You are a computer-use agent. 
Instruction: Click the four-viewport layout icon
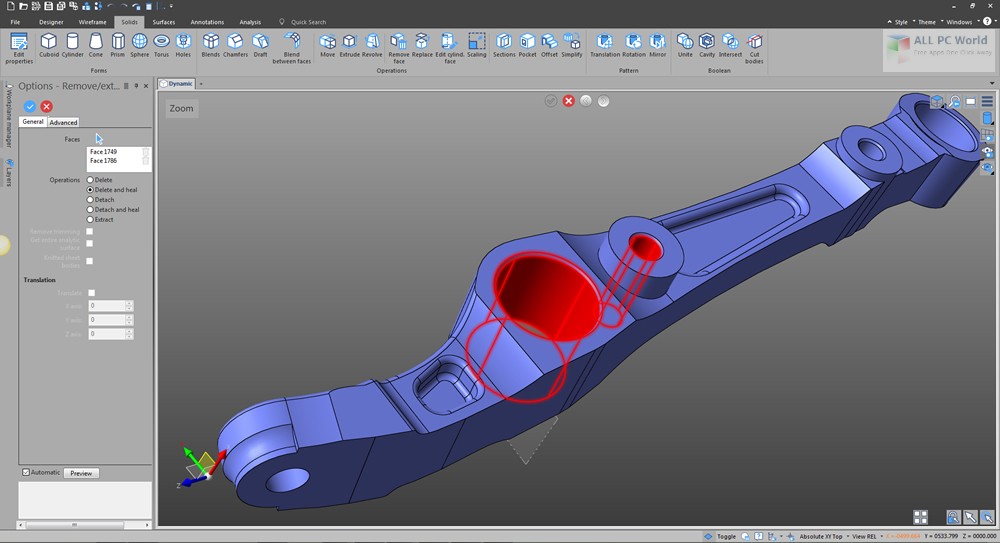click(x=920, y=517)
